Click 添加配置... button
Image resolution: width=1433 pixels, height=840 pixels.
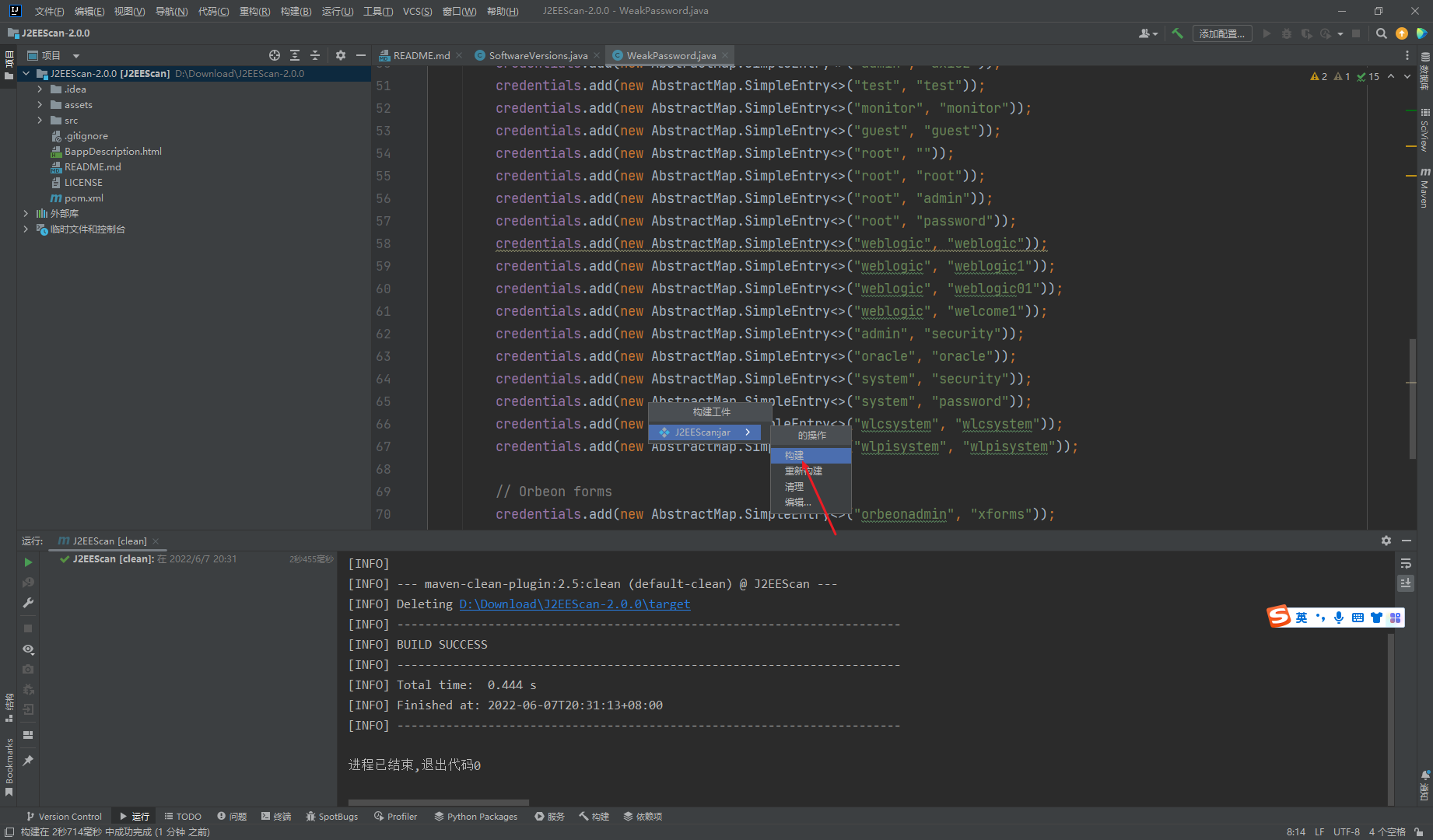click(x=1221, y=33)
